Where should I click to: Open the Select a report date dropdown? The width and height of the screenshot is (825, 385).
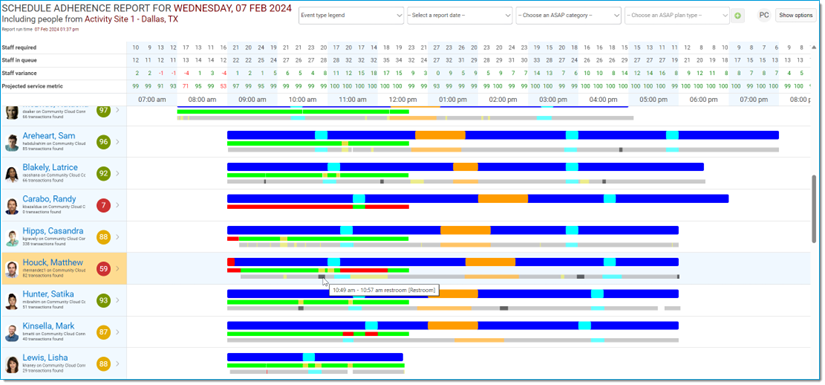click(x=459, y=15)
